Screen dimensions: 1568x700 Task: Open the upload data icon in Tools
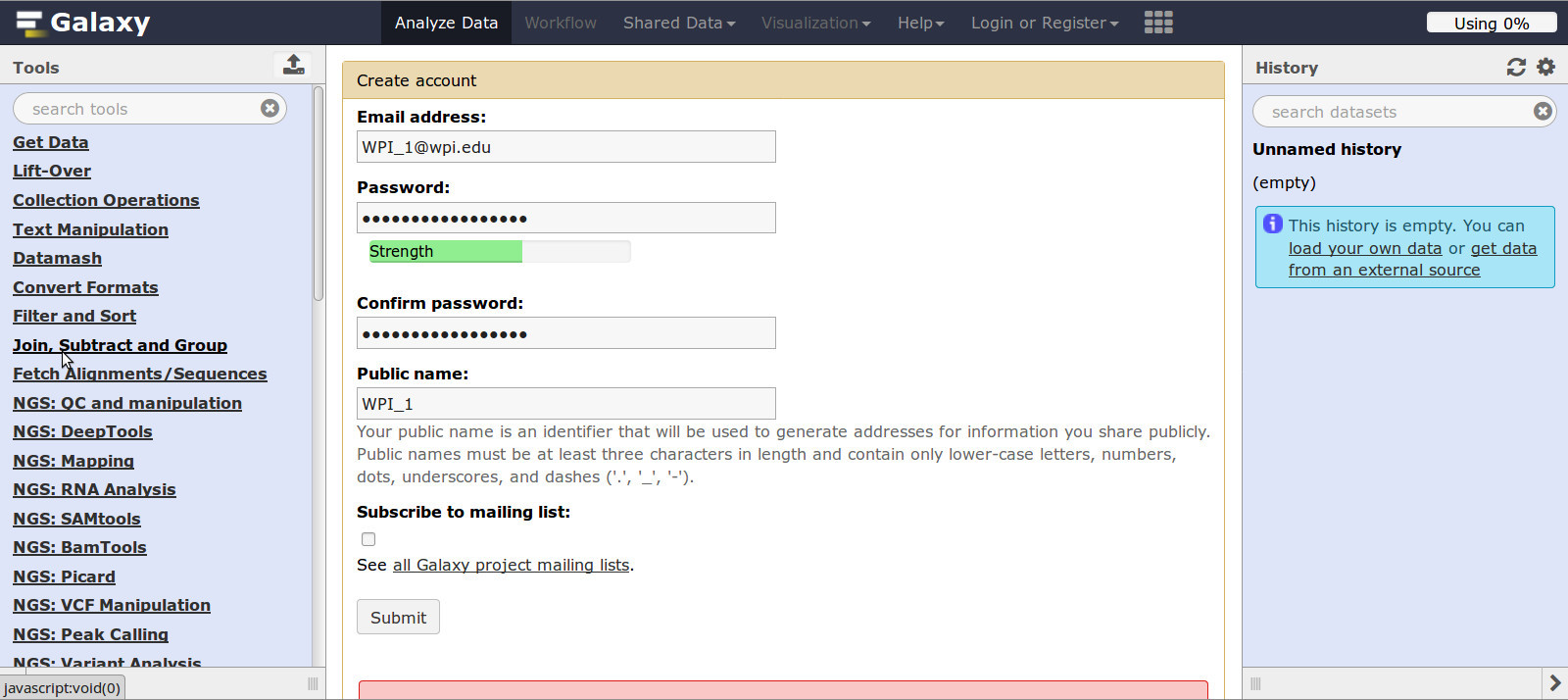pyautogui.click(x=293, y=65)
